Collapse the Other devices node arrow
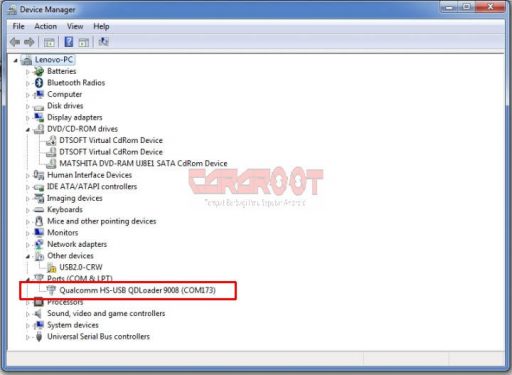The height and width of the screenshot is (375, 512). click(28, 257)
